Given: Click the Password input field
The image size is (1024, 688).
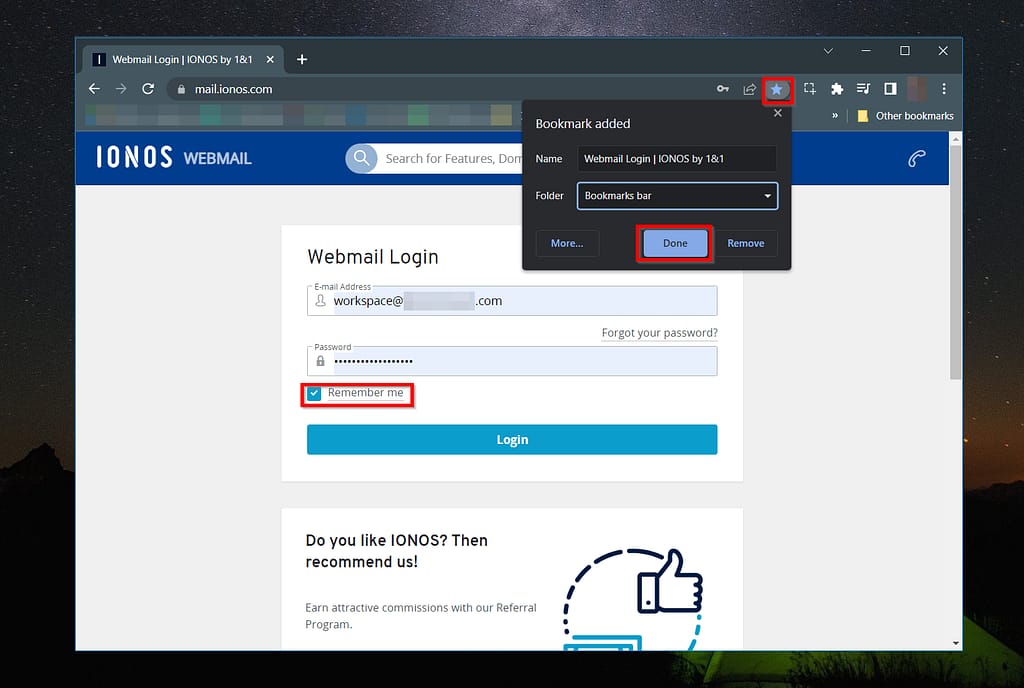Looking at the screenshot, I should pos(512,361).
